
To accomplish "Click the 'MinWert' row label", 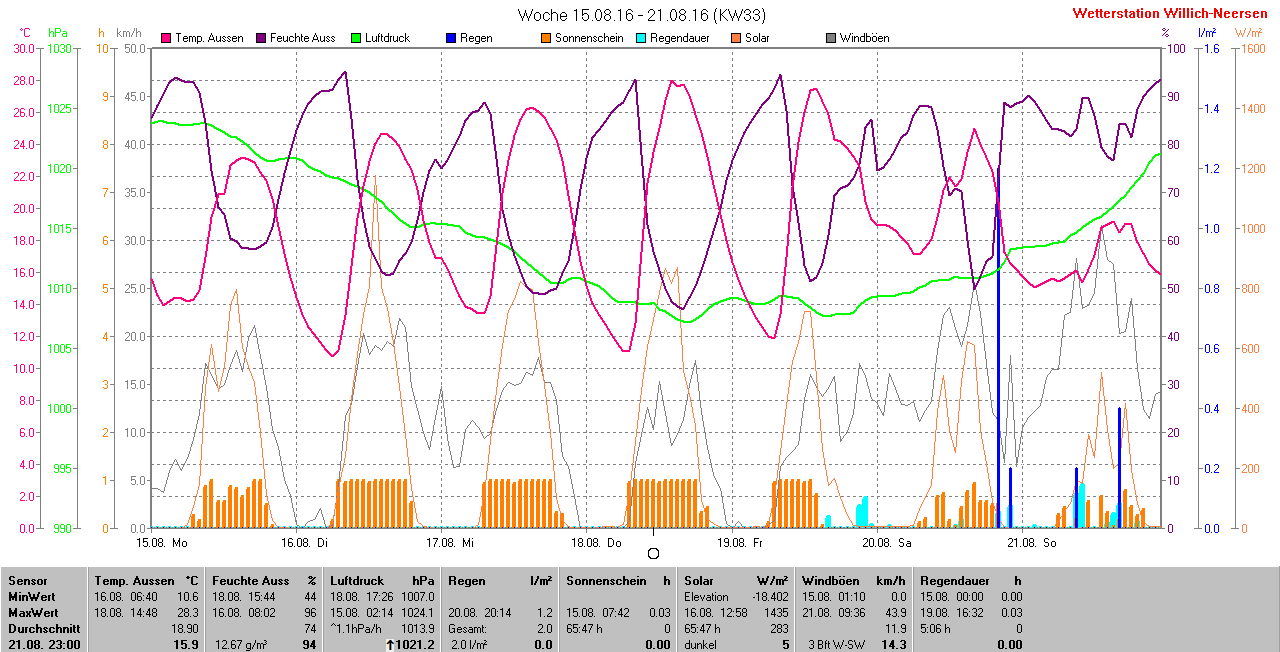I will pyautogui.click(x=34, y=597).
